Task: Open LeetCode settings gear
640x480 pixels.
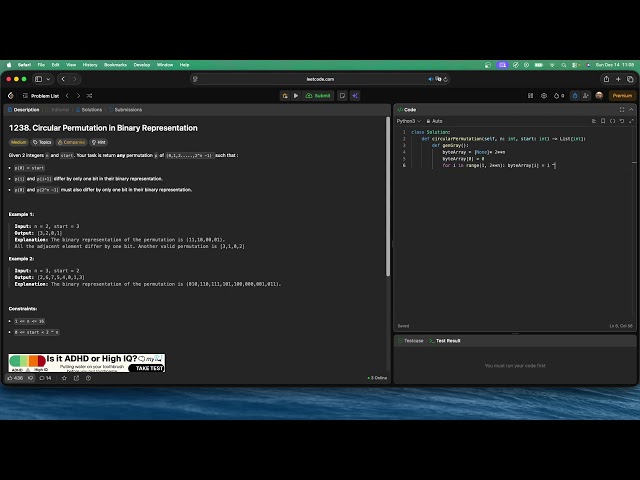Action: tap(544, 96)
